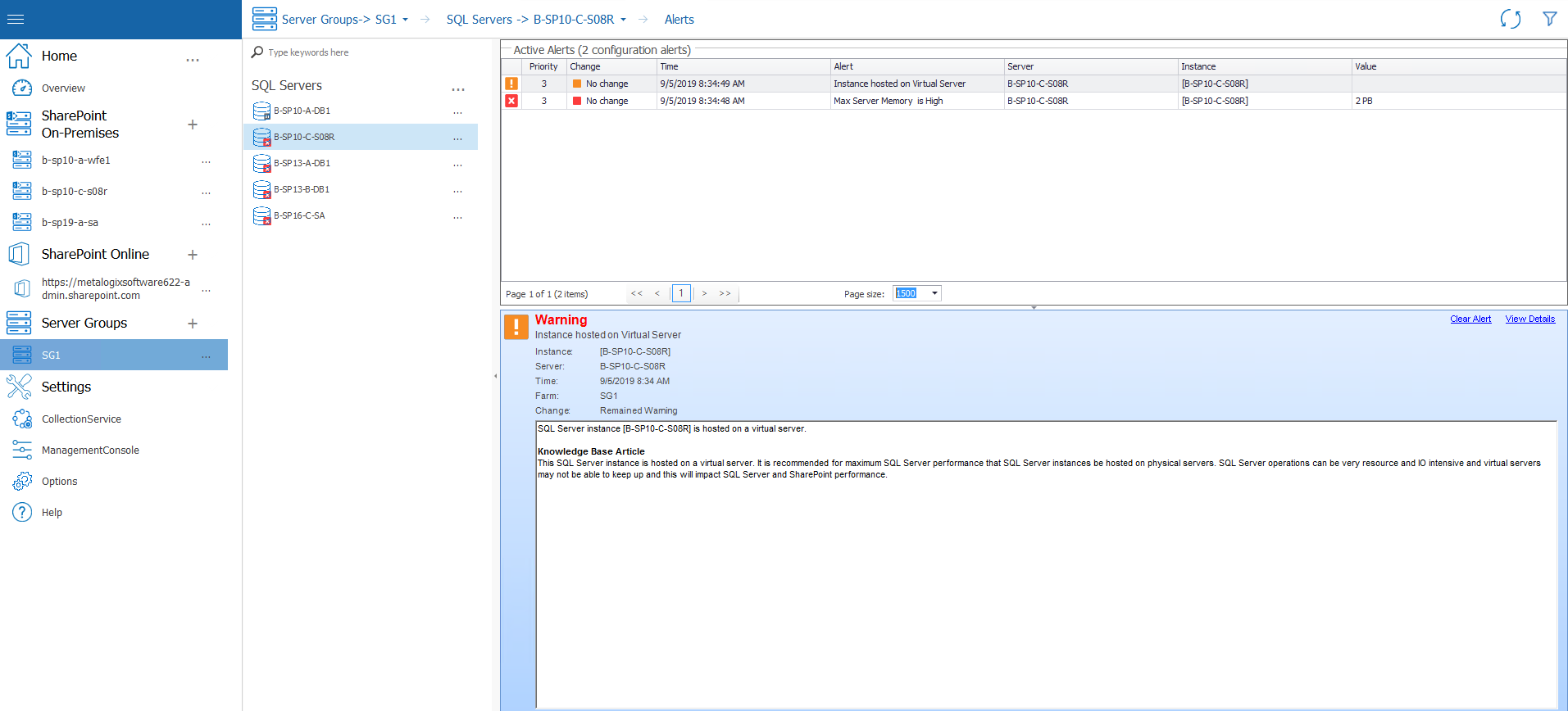The height and width of the screenshot is (711, 1568).
Task: Click 2 PB value cell
Action: pyautogui.click(x=1459, y=101)
